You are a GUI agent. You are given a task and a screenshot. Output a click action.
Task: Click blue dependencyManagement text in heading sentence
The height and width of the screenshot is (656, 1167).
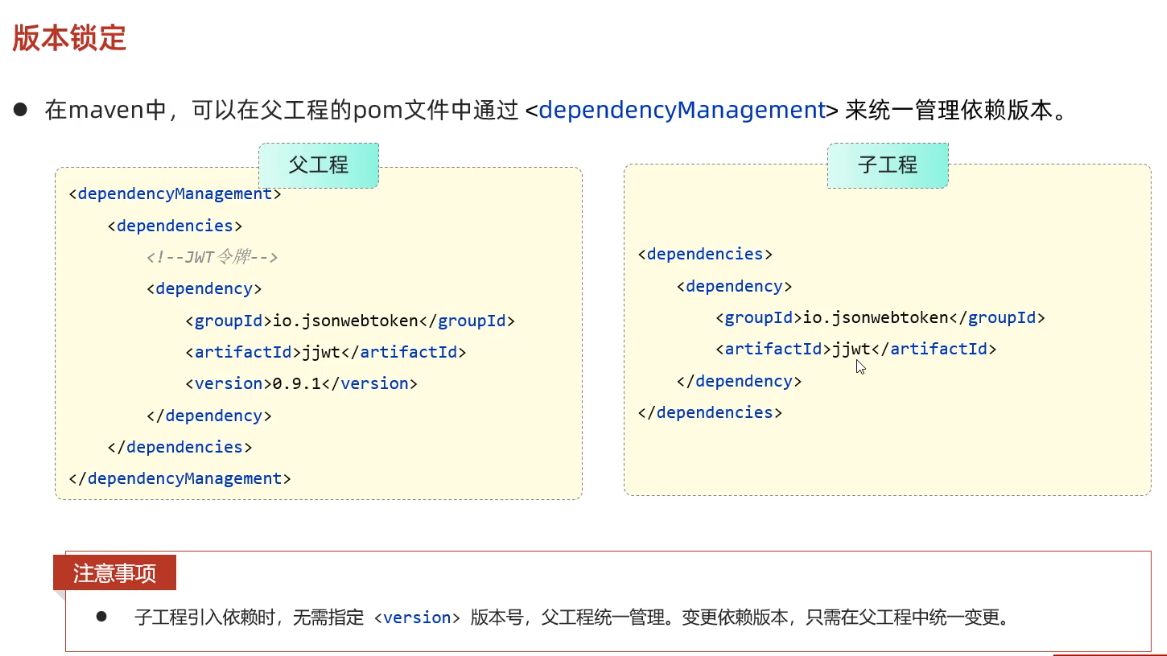[x=681, y=110]
